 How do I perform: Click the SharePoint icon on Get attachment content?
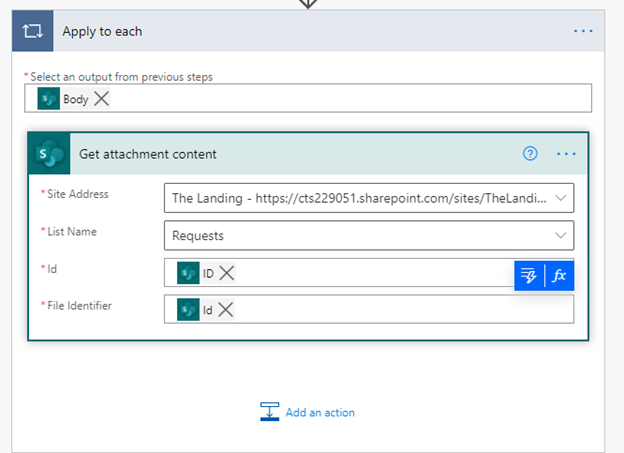(x=49, y=154)
